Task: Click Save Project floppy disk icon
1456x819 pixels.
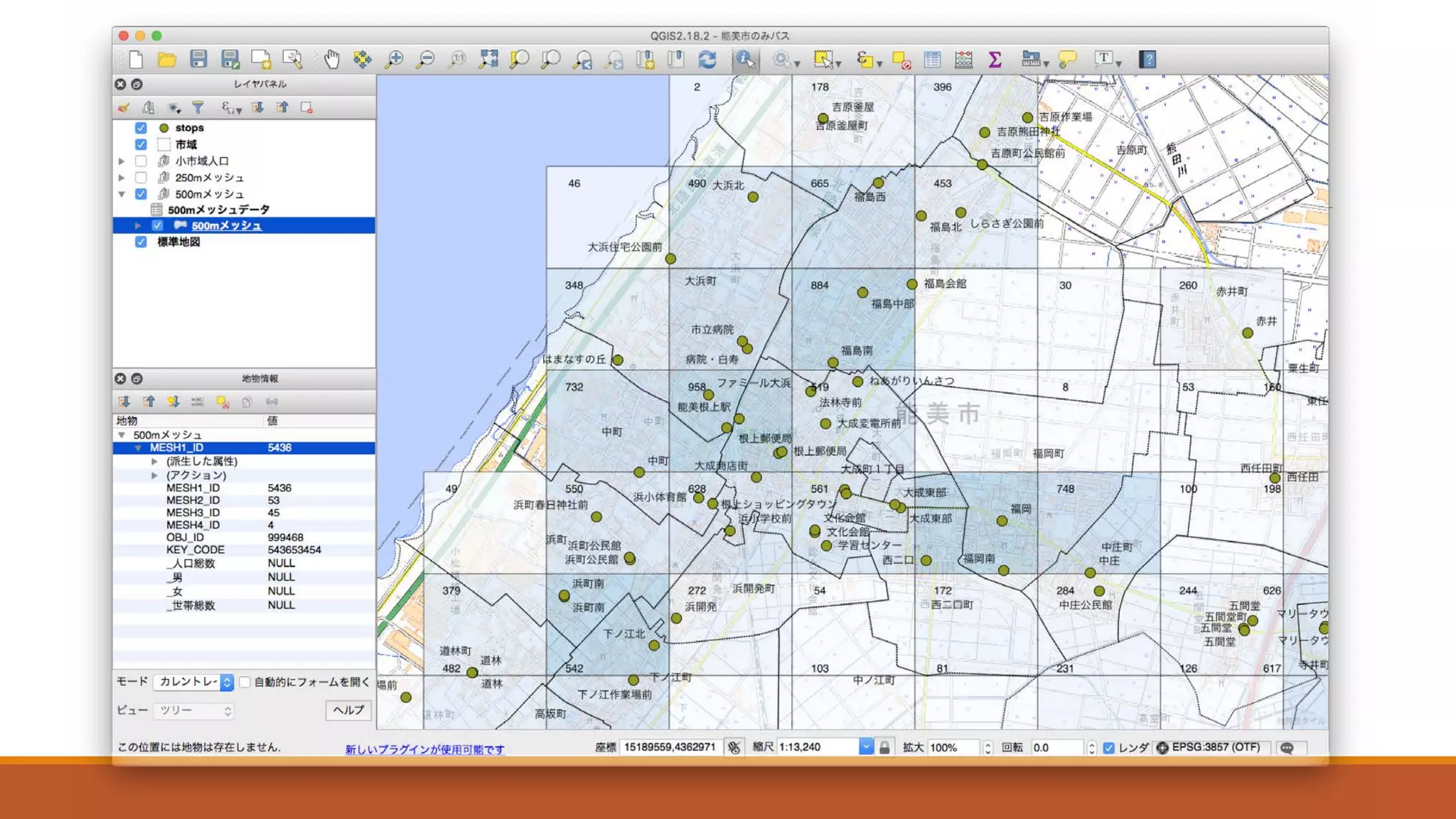Action: pyautogui.click(x=198, y=60)
